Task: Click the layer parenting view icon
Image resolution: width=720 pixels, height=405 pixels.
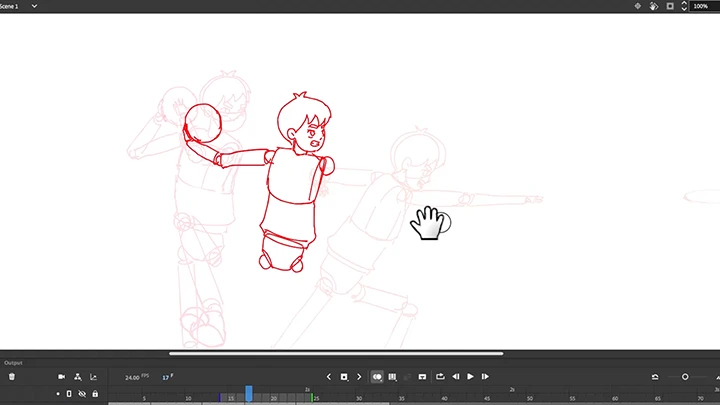Action: tap(78, 377)
